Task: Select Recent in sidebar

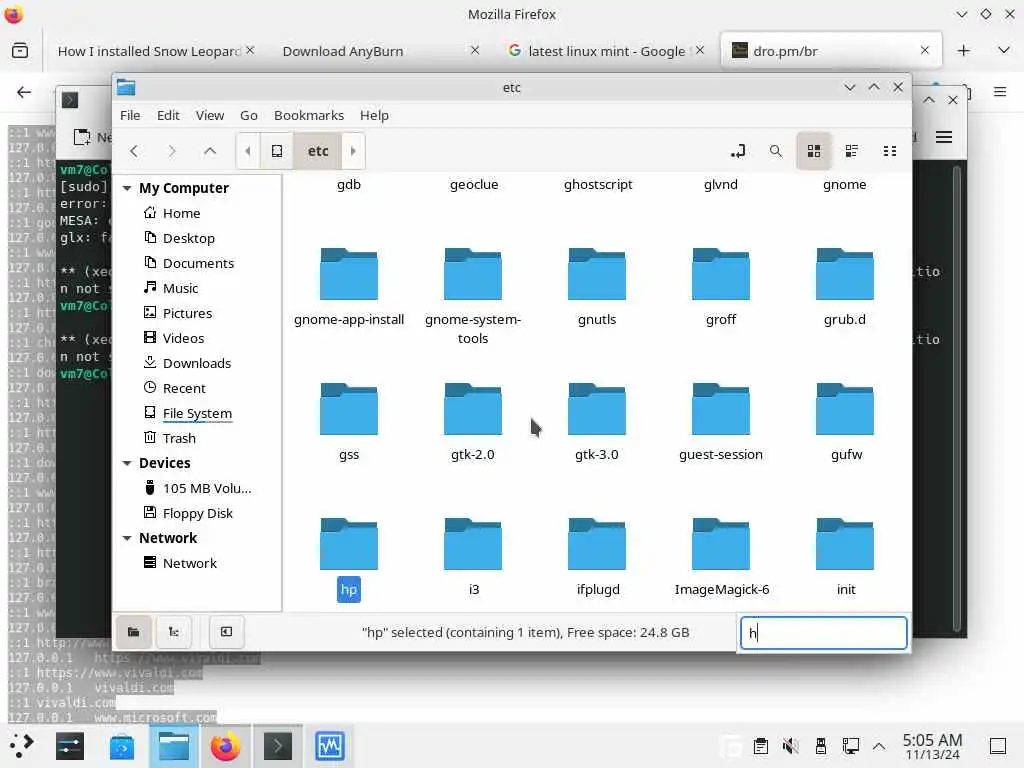Action: click(x=184, y=388)
